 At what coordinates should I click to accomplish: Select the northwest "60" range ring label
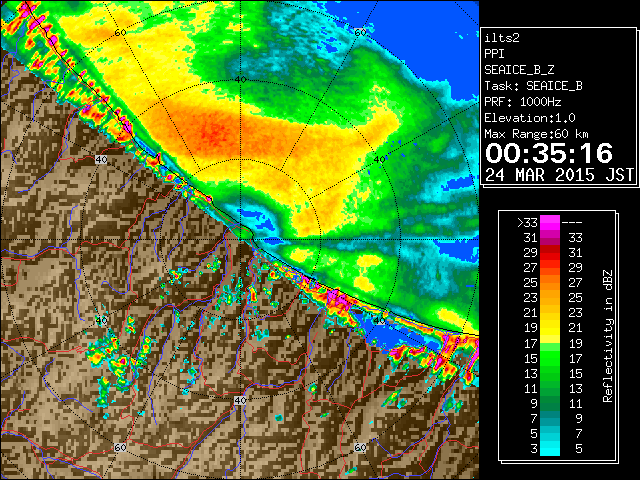tap(120, 32)
